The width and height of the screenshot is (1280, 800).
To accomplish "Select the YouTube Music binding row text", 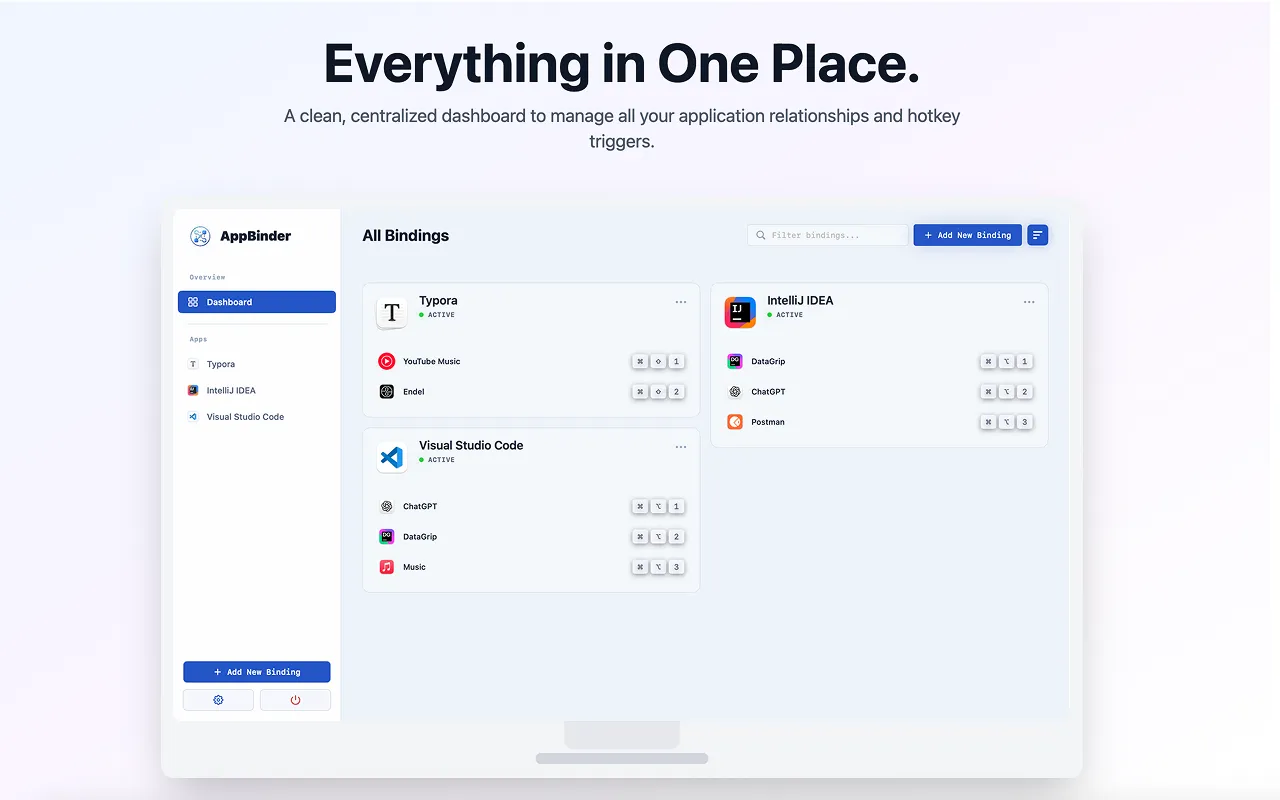I will [x=432, y=361].
